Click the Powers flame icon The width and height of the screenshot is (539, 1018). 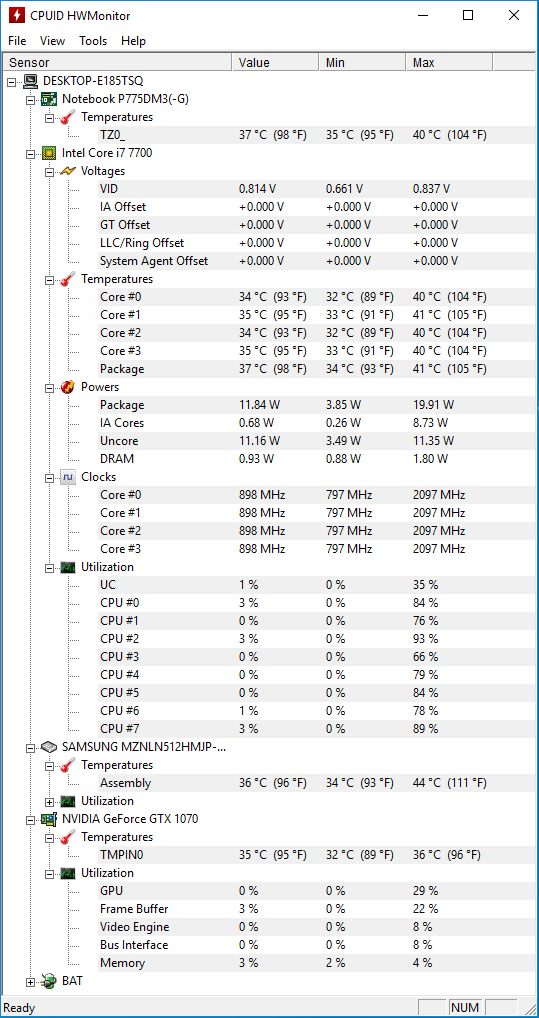[68, 387]
